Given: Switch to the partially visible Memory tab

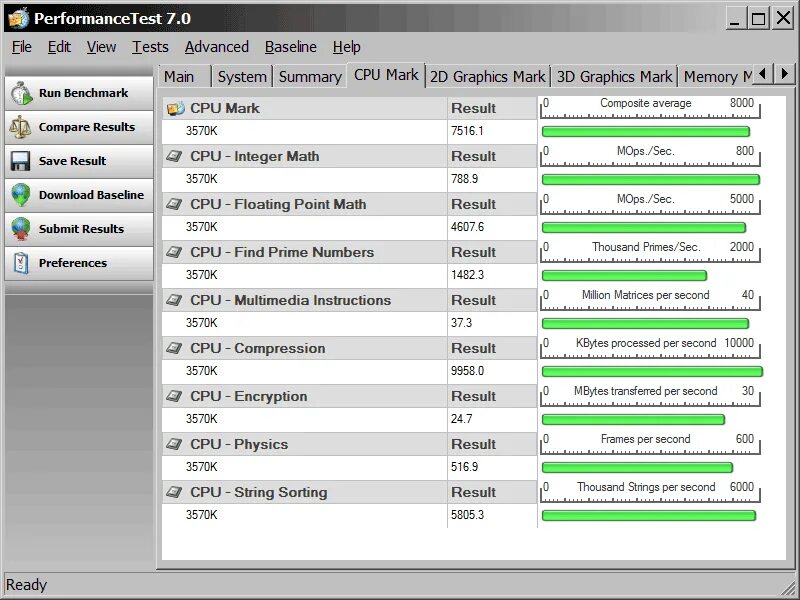Looking at the screenshot, I should pos(716,77).
